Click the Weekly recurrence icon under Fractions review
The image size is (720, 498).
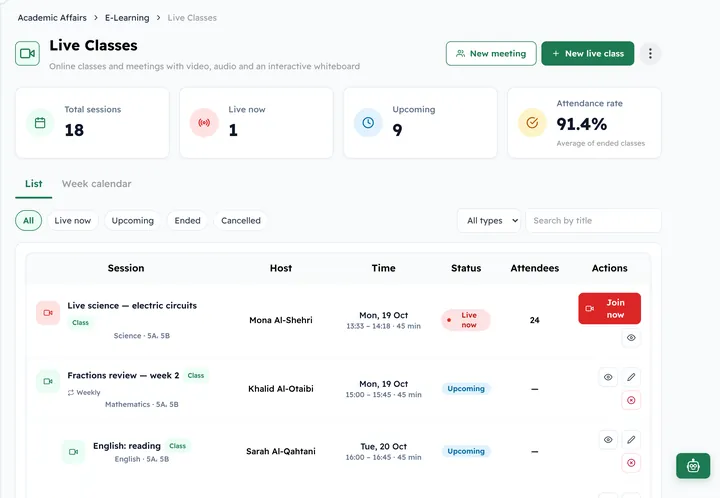pyautogui.click(x=71, y=392)
